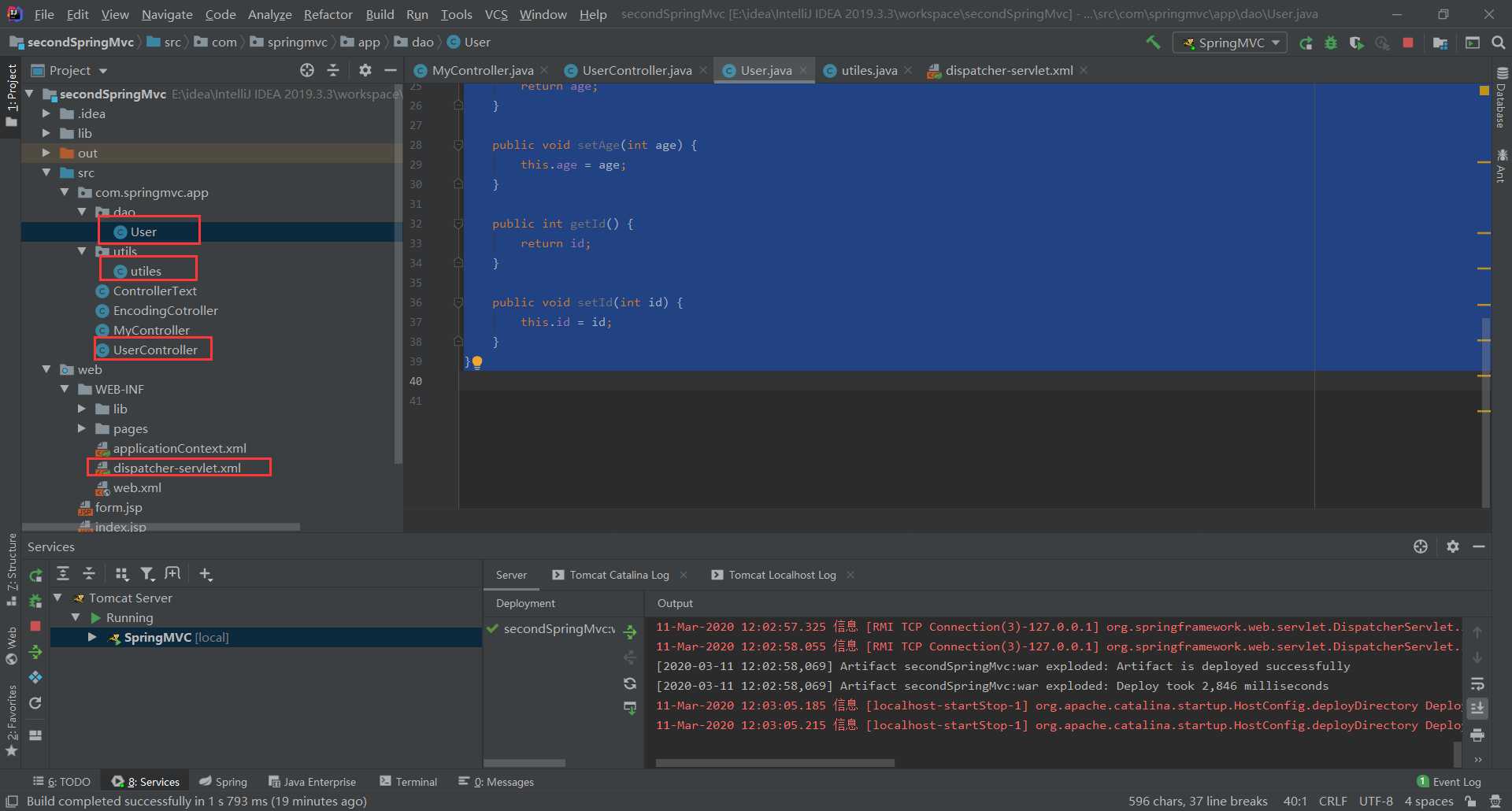Screen dimensions: 1512x811
Task: Expand the out folder
Action: 46,153
